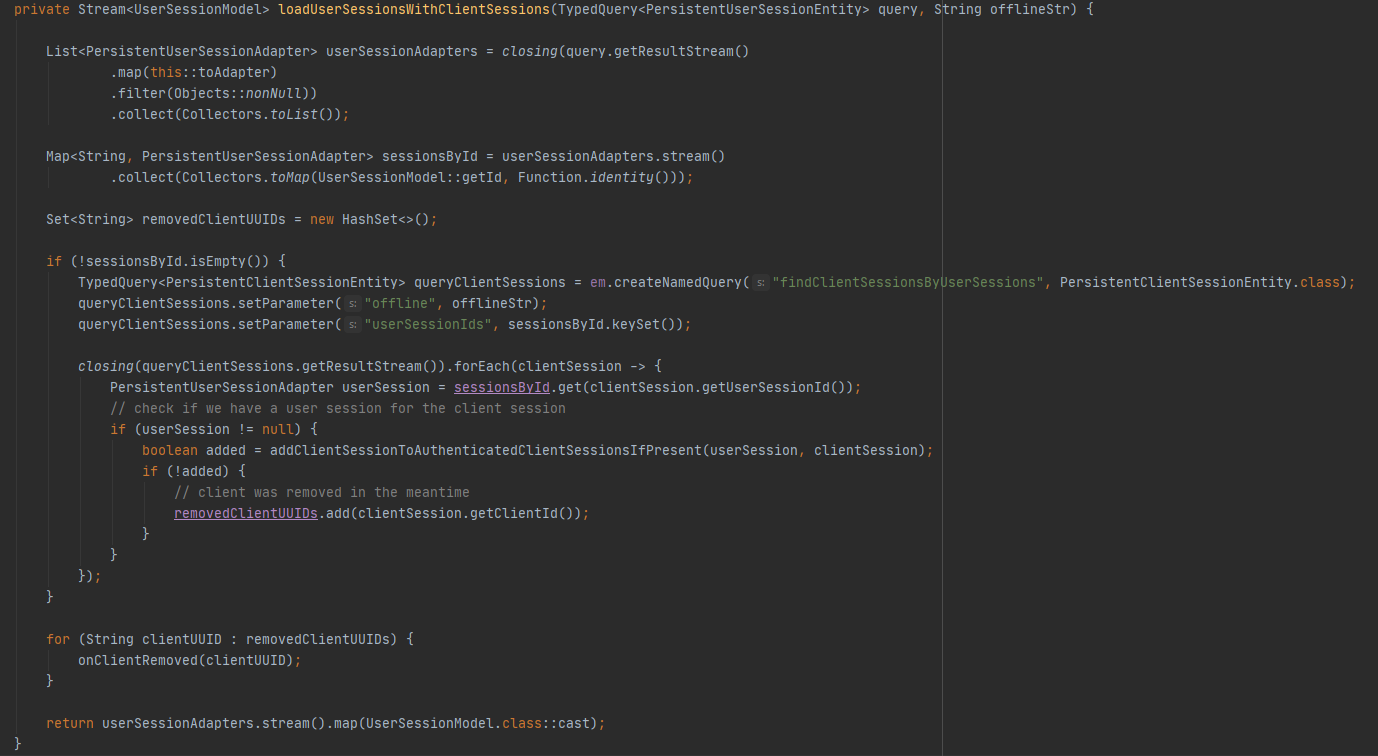Click the parameter hint badge before "offline"
1378x756 pixels.
click(352, 302)
